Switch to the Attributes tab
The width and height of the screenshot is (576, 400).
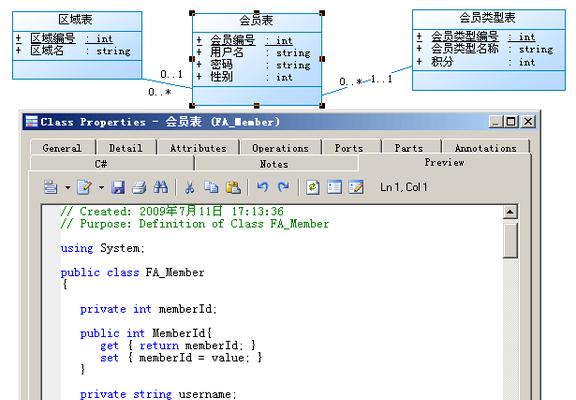(x=198, y=148)
